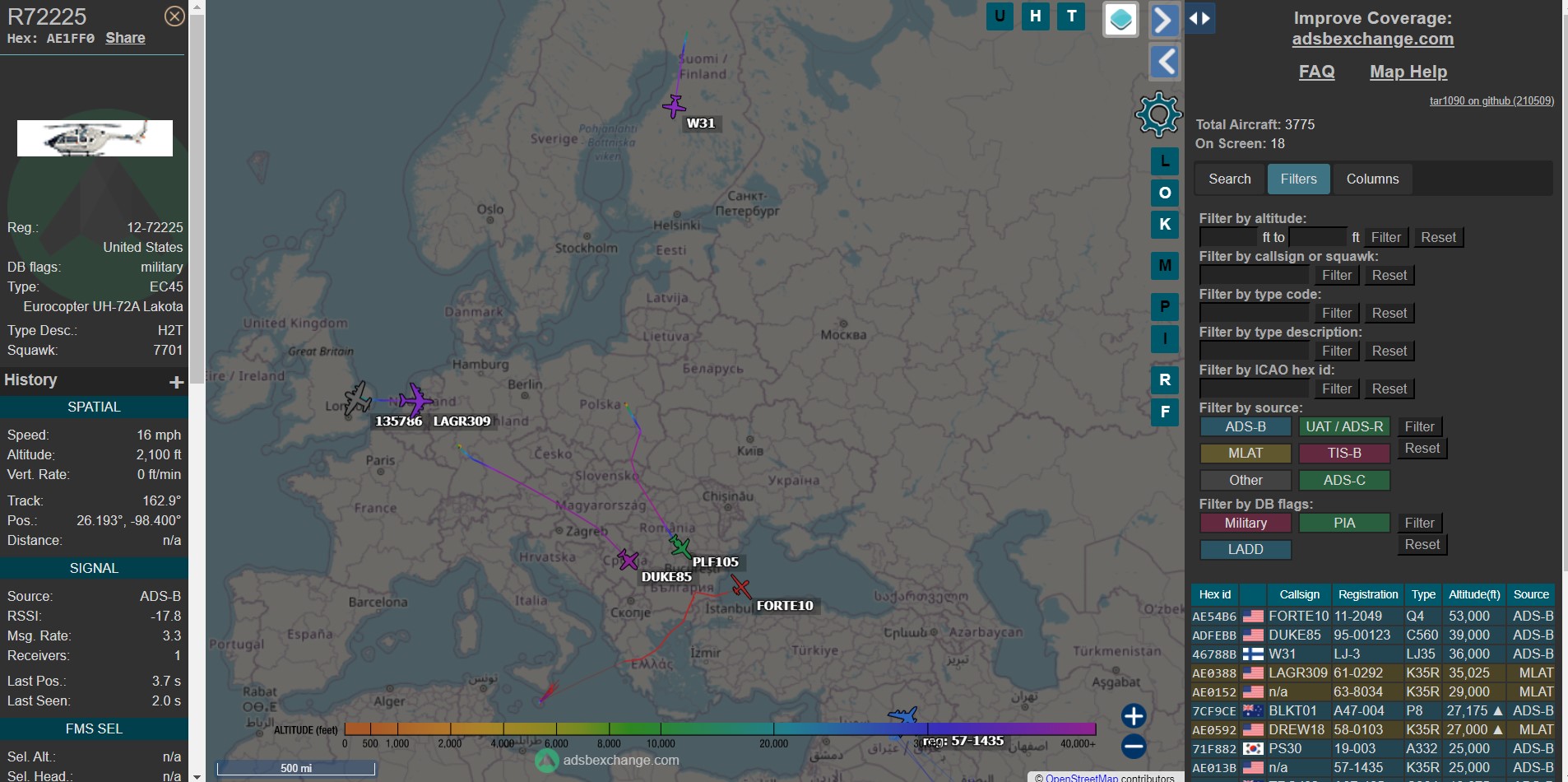
Task: Toggle the K map button
Action: click(1165, 224)
